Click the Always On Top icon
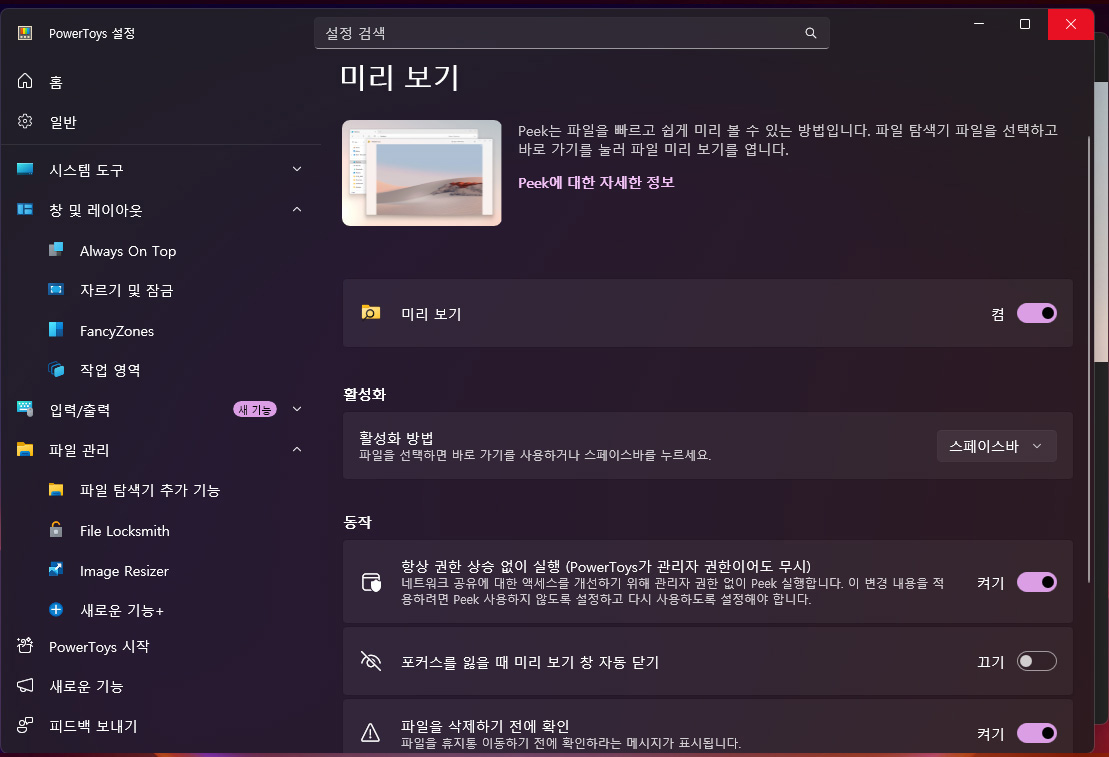This screenshot has width=1109, height=757. click(56, 250)
